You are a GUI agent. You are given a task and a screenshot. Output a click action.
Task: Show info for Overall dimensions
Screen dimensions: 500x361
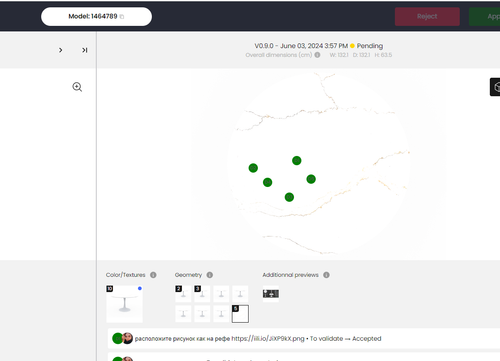317,55
